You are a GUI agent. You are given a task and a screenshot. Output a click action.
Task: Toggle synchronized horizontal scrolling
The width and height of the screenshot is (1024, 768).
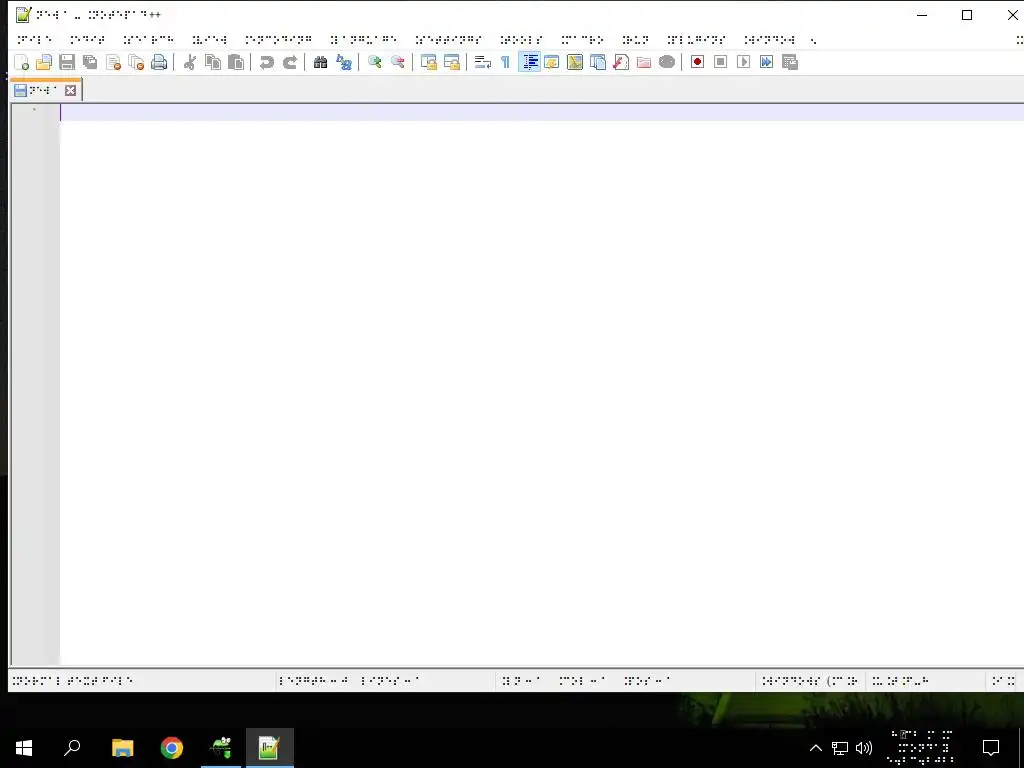tap(451, 62)
